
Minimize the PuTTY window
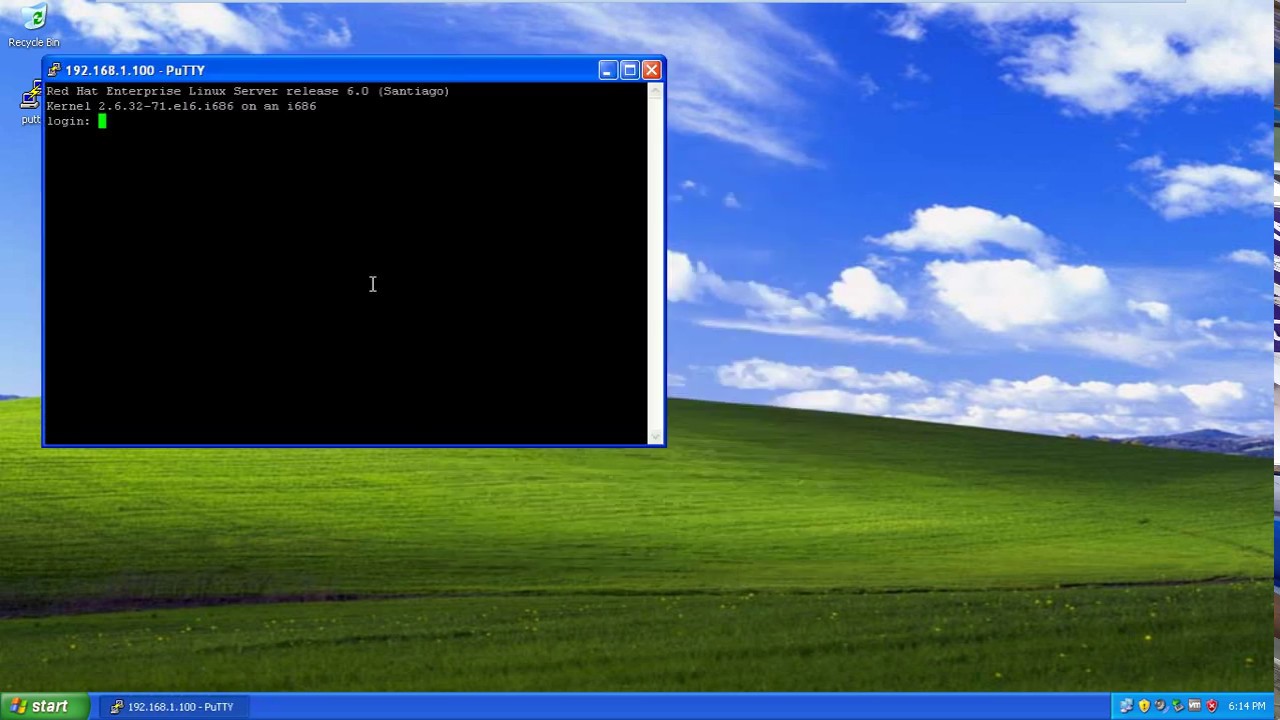pos(607,70)
